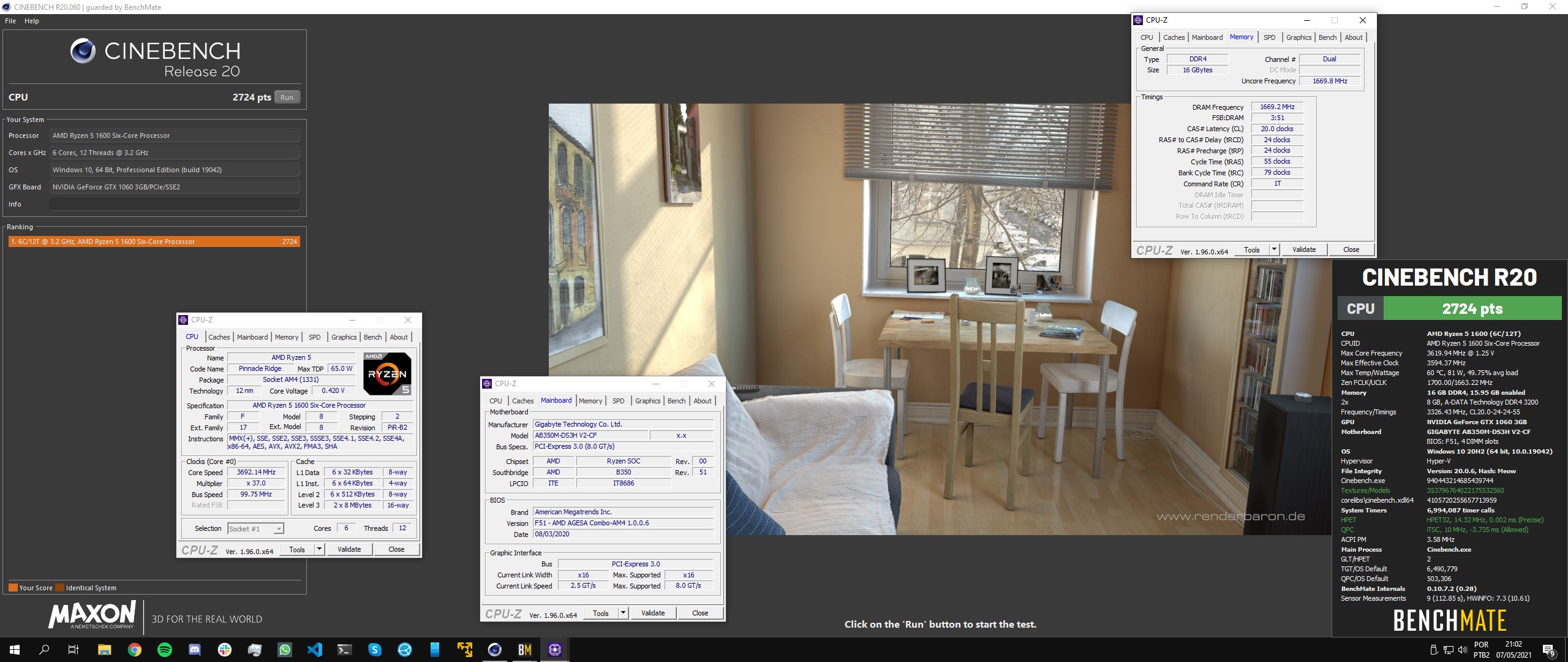Open the performance monitor taskbar icon

(x=255, y=650)
